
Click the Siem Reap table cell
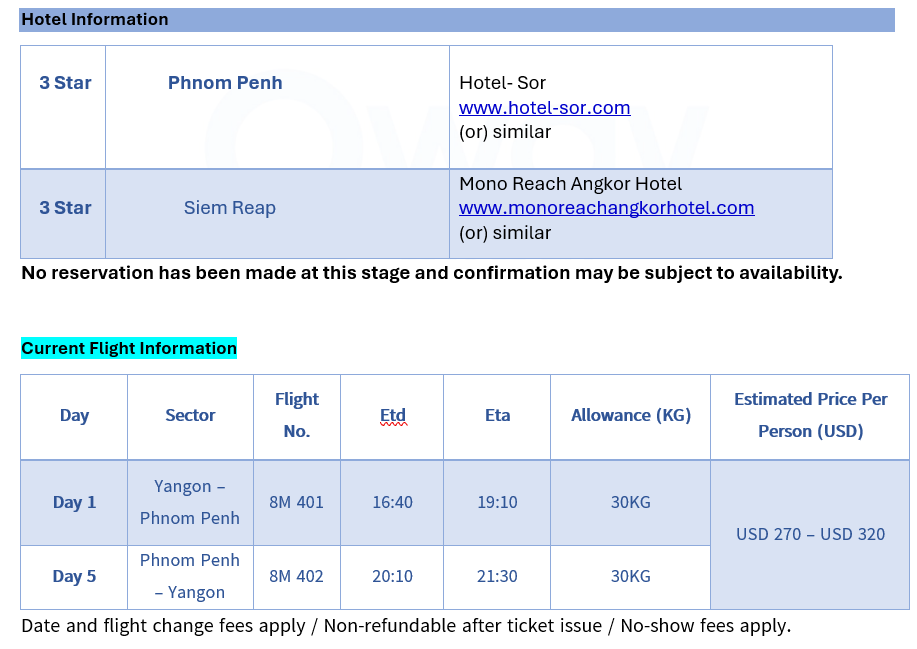(230, 208)
